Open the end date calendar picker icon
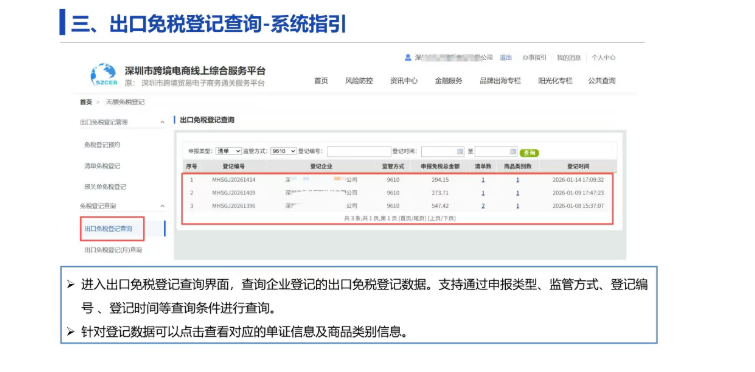Viewport: 755px width, 372px height. [x=513, y=152]
